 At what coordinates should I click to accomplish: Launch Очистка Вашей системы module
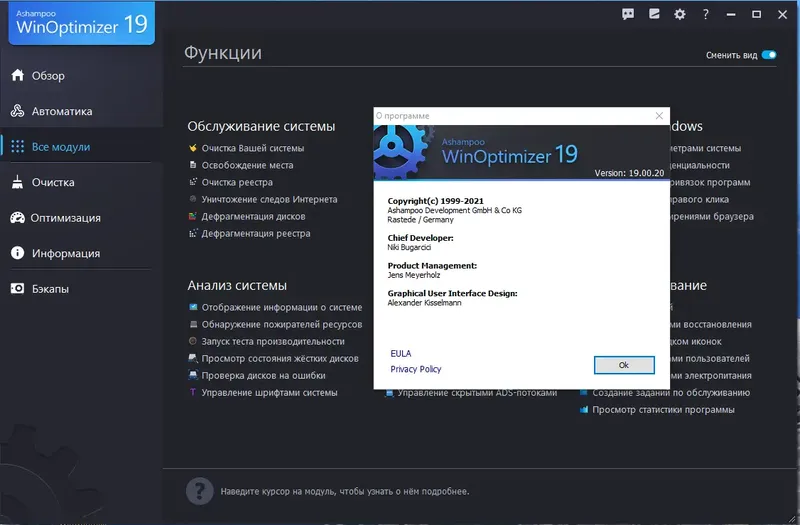click(x=253, y=148)
